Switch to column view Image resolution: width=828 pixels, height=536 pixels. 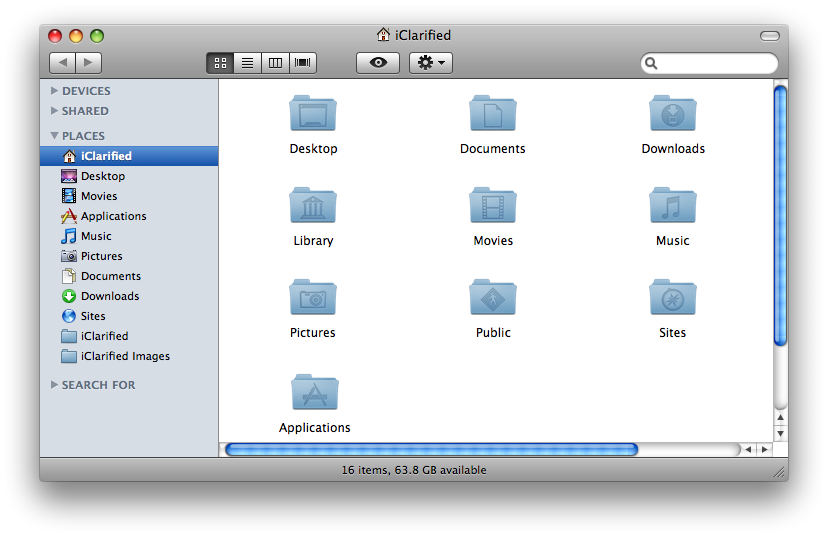275,63
